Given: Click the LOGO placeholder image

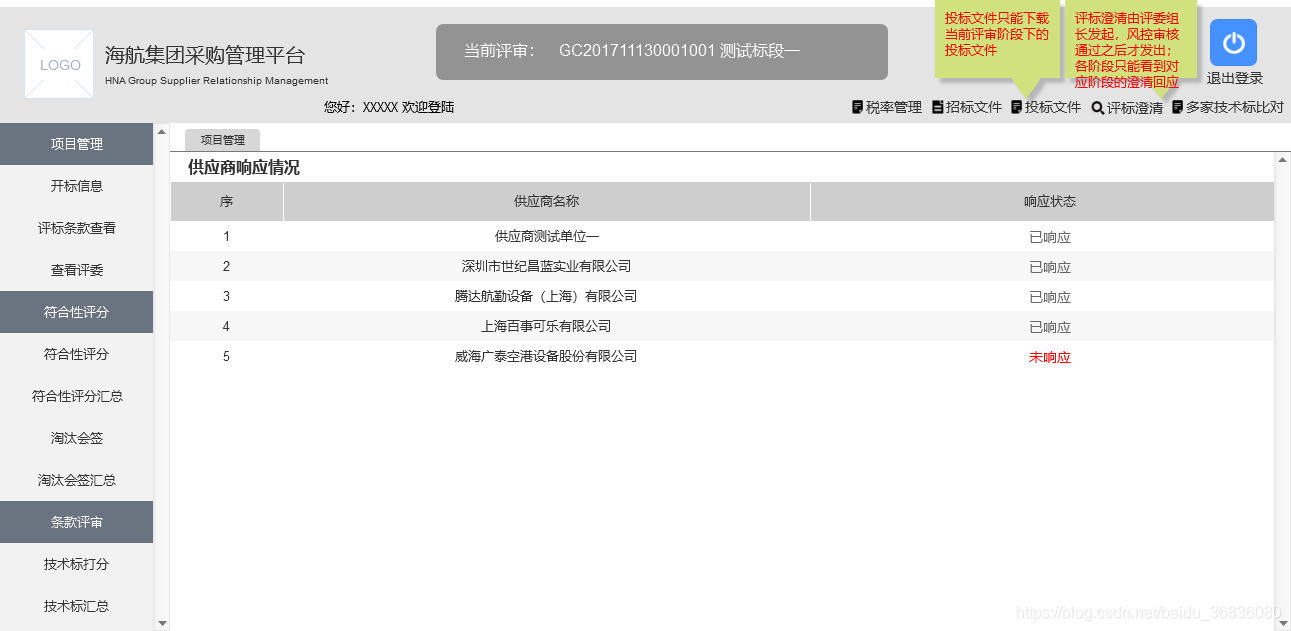Looking at the screenshot, I should (x=60, y=64).
